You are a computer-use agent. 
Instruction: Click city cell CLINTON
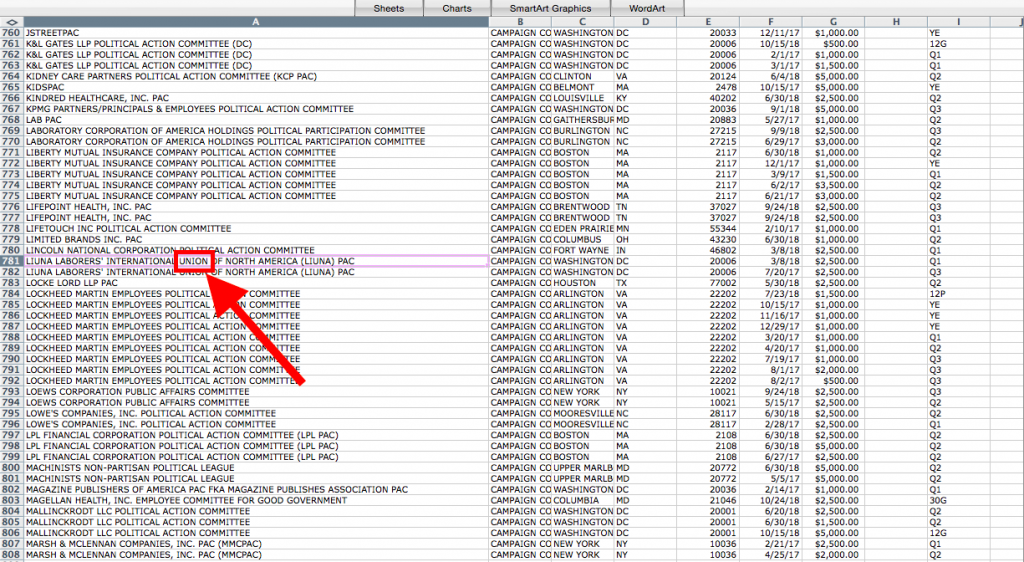(583, 76)
